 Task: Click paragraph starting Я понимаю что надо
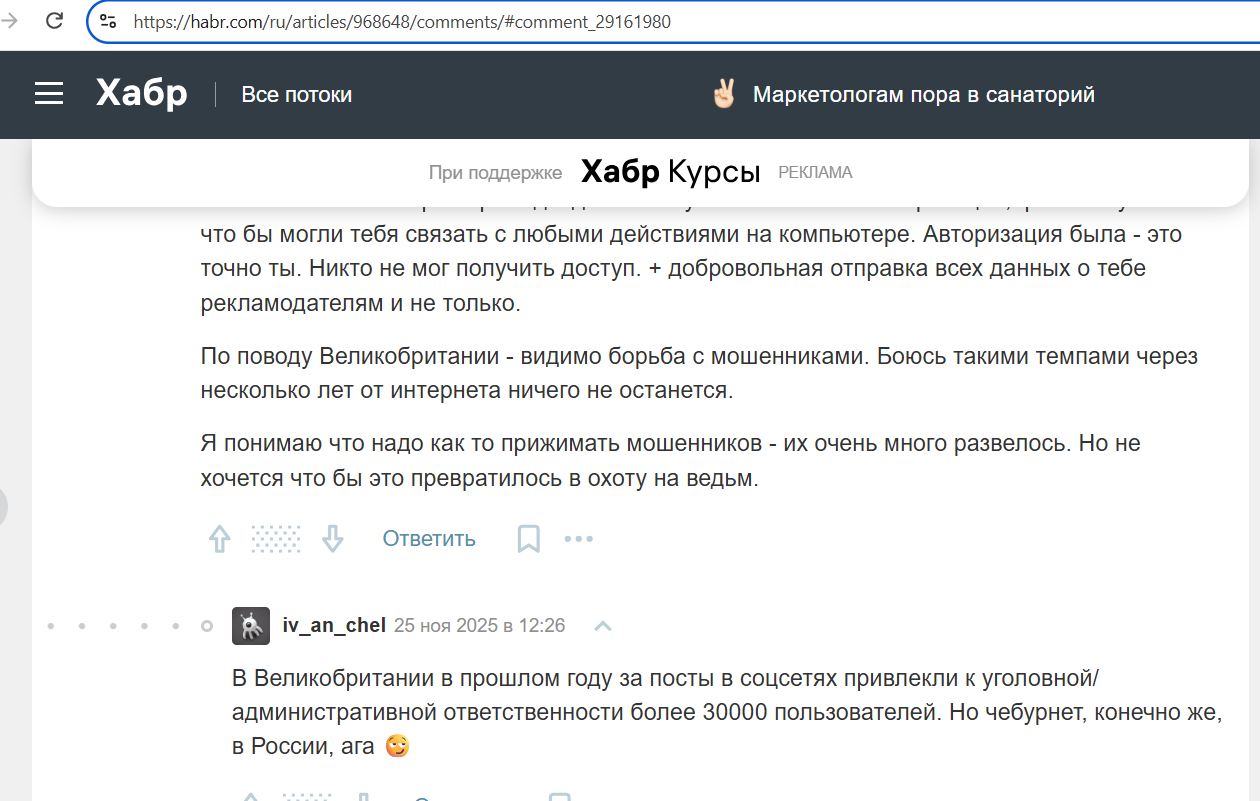coord(670,460)
